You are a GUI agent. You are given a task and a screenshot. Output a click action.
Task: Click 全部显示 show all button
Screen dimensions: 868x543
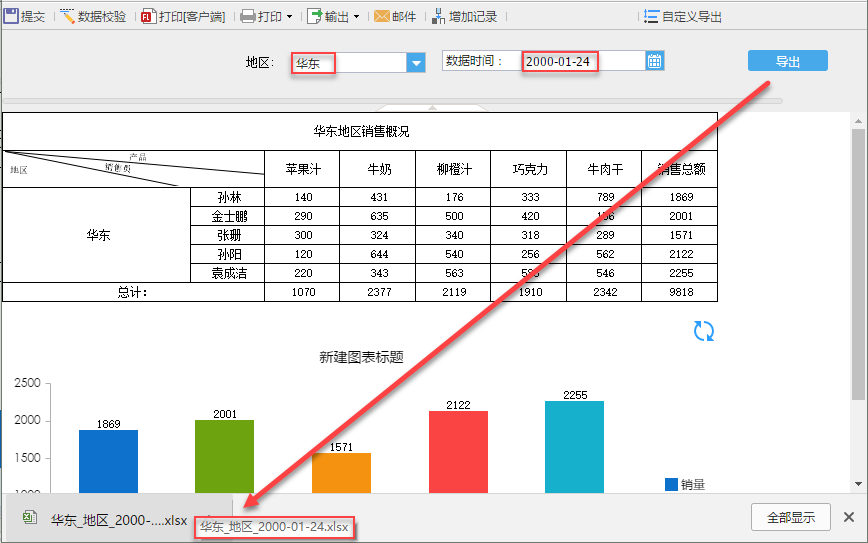(x=790, y=517)
